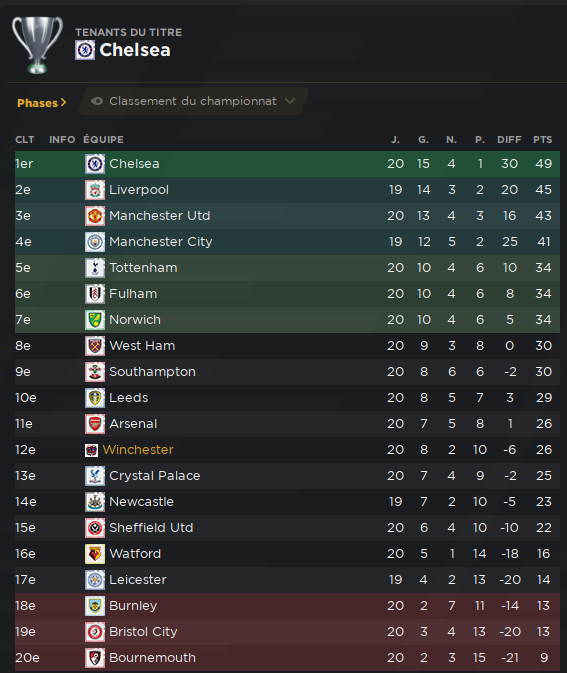
Task: Sort table by DIFF column header
Action: pos(509,140)
